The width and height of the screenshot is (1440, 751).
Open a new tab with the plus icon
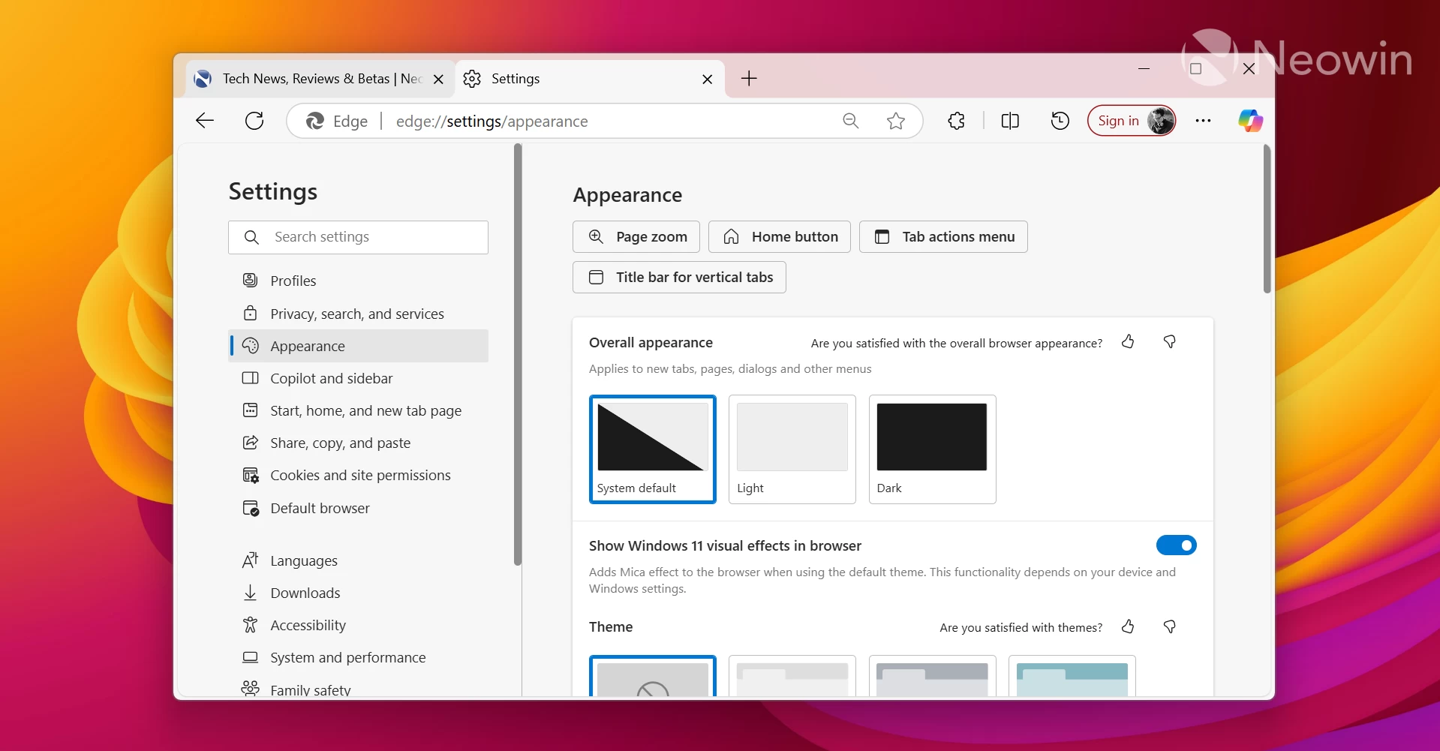pyautogui.click(x=749, y=78)
